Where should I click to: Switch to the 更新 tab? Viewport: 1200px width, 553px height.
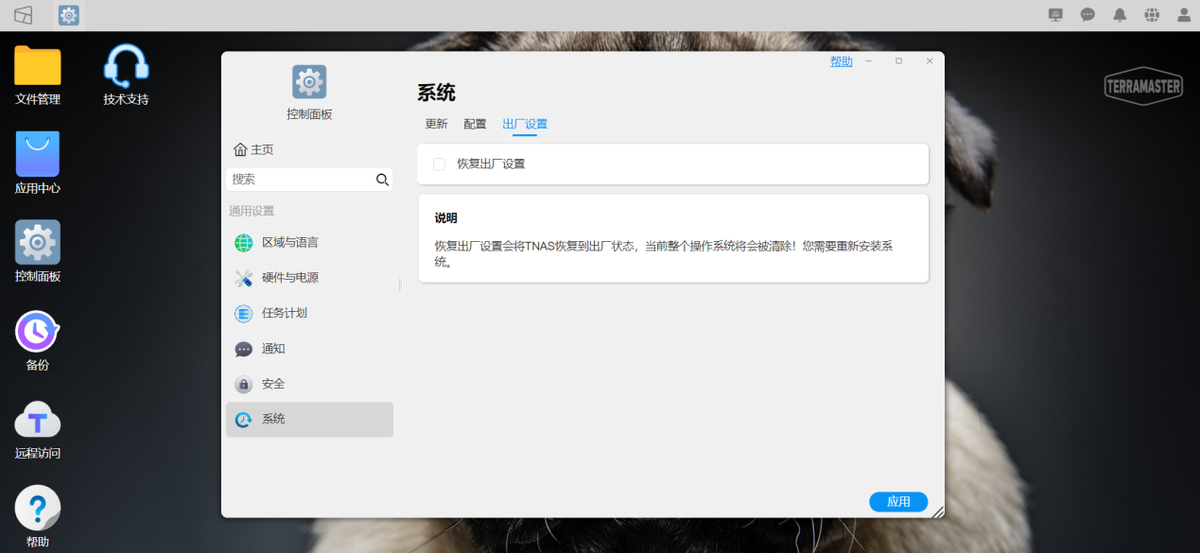click(436, 124)
